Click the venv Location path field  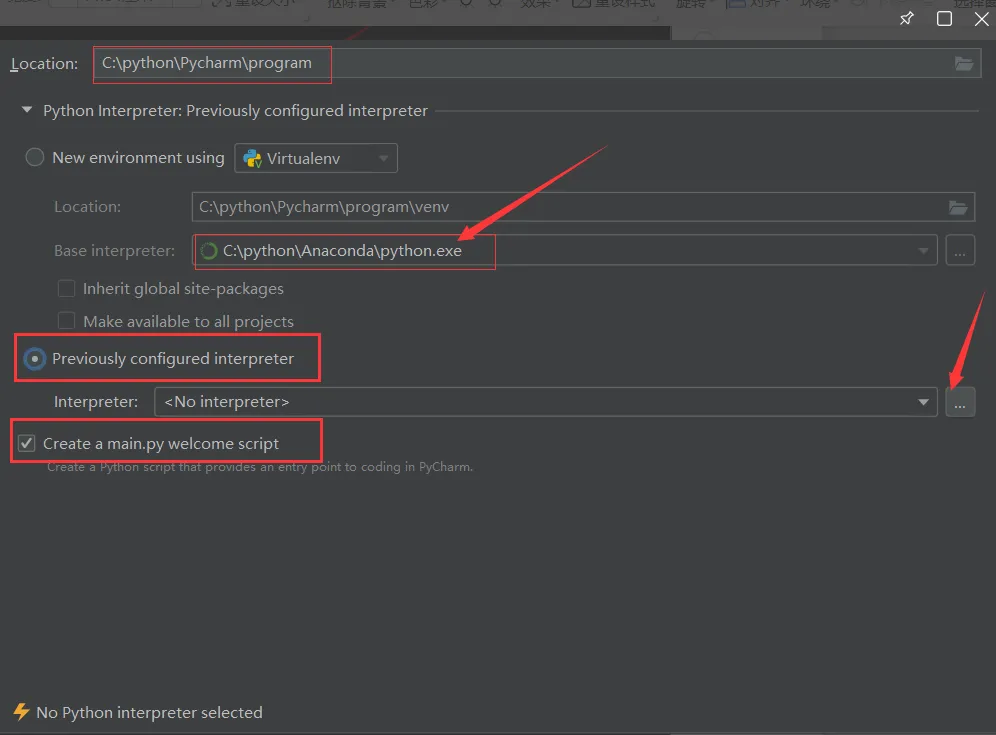(583, 207)
